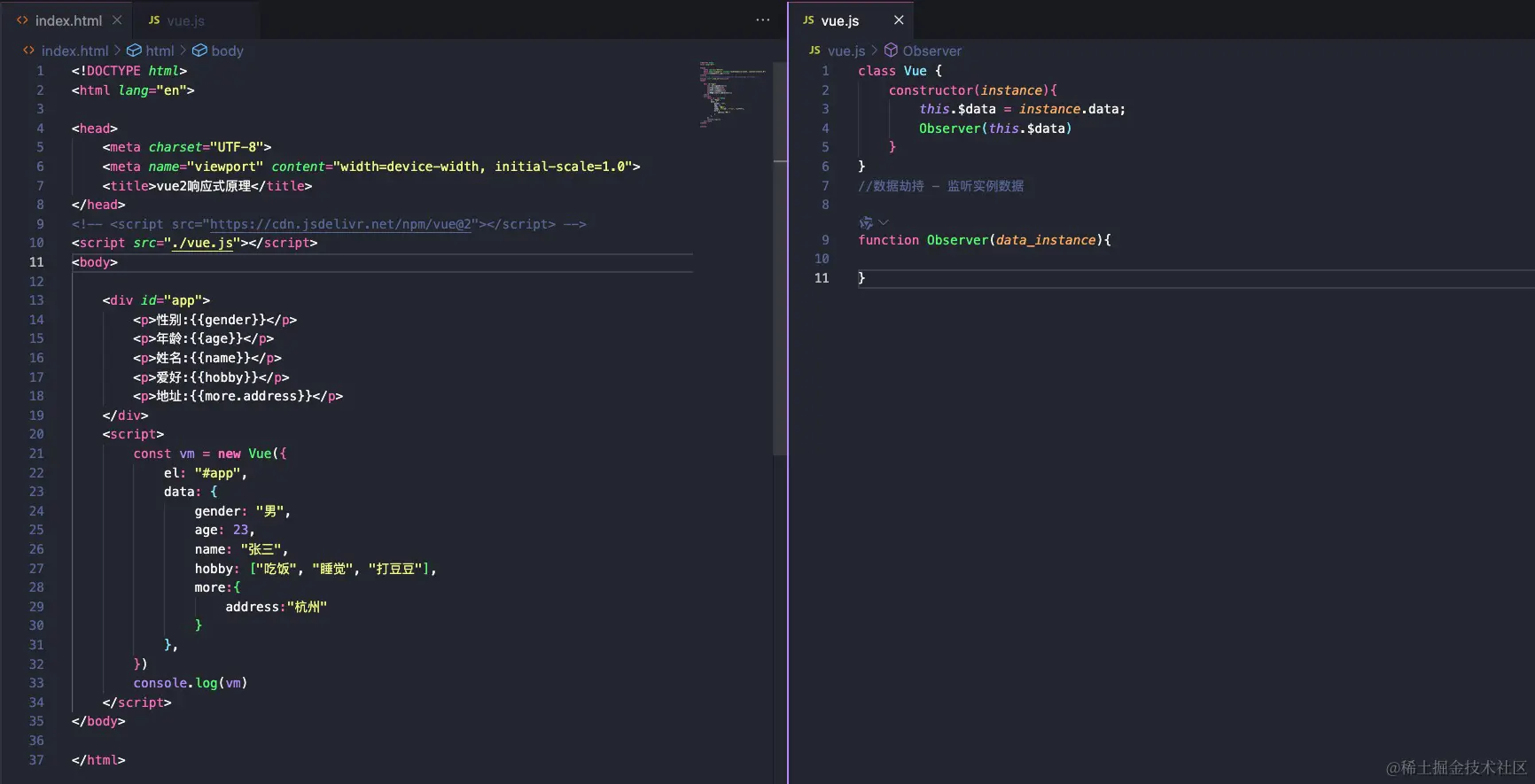The height and width of the screenshot is (784, 1535).
Task: Click the 'address:"杭州"' line
Action: (276, 607)
